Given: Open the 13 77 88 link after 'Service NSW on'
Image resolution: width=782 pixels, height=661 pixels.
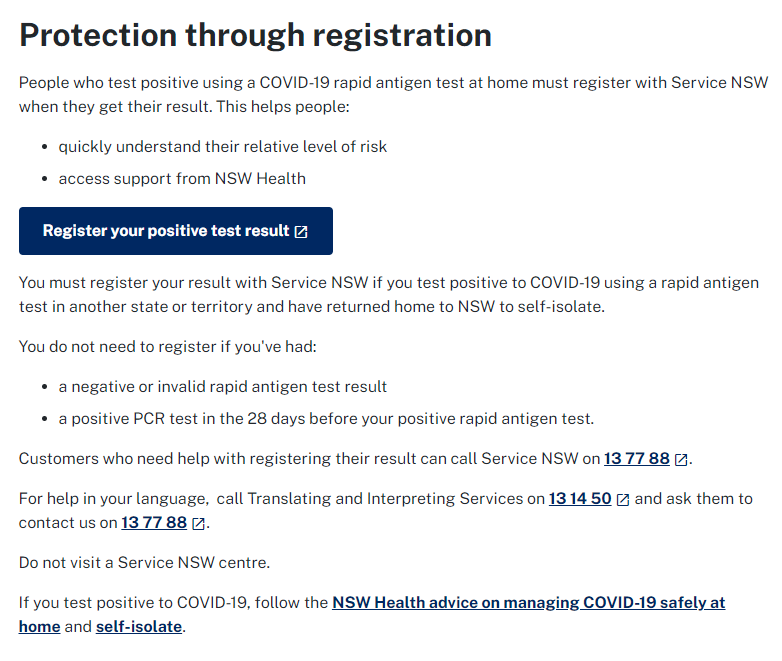Looking at the screenshot, I should click(x=636, y=458).
